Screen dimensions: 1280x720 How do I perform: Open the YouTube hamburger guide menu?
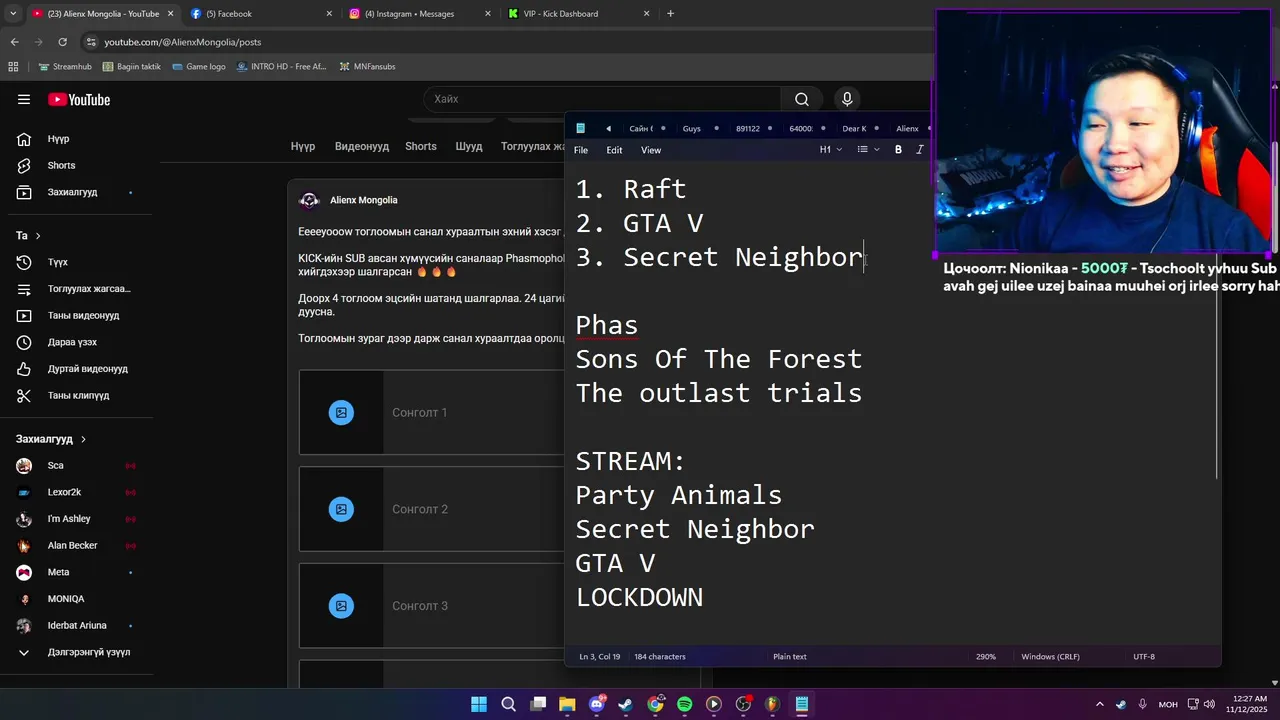tap(24, 99)
